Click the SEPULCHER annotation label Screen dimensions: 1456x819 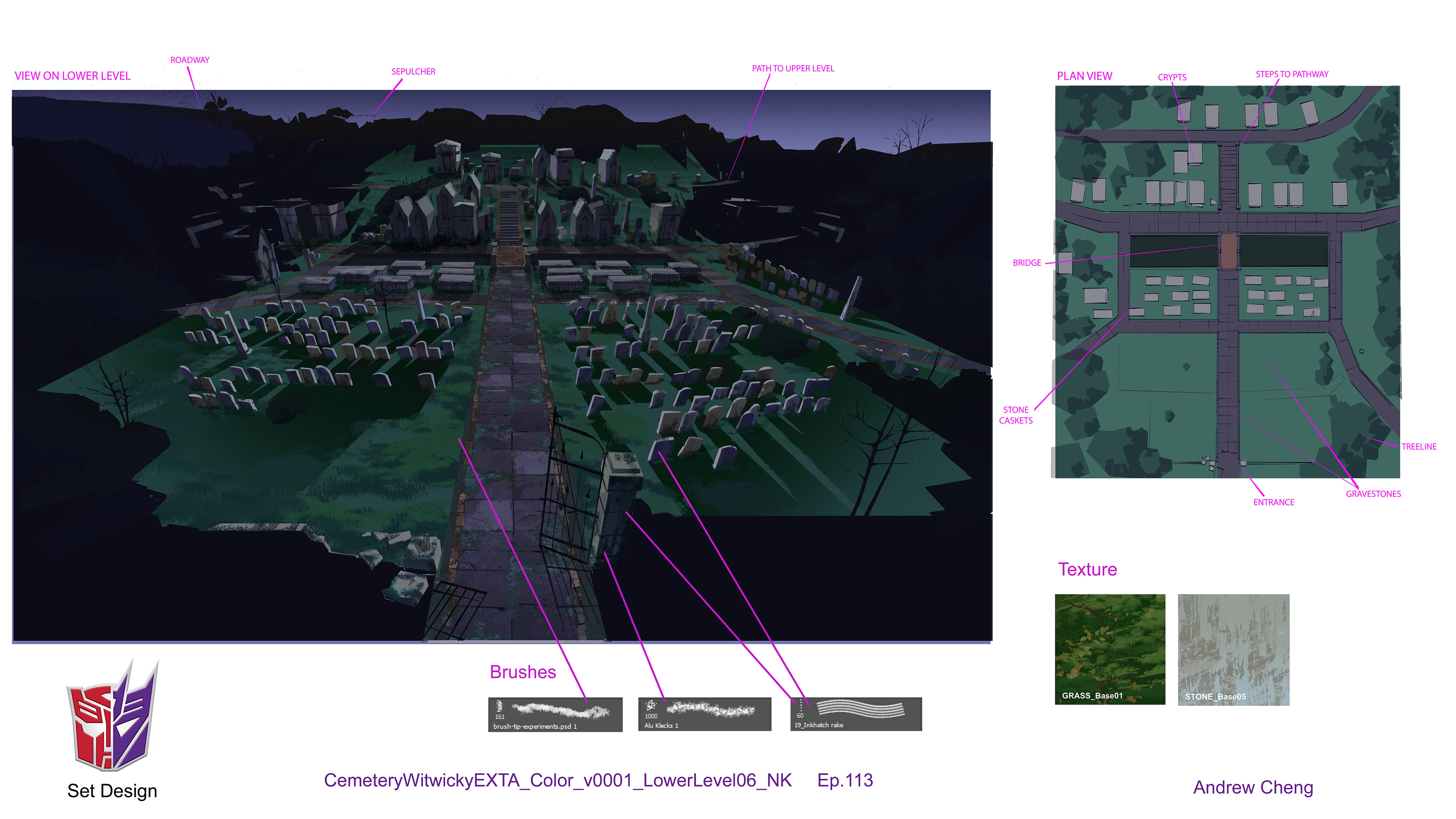[413, 72]
